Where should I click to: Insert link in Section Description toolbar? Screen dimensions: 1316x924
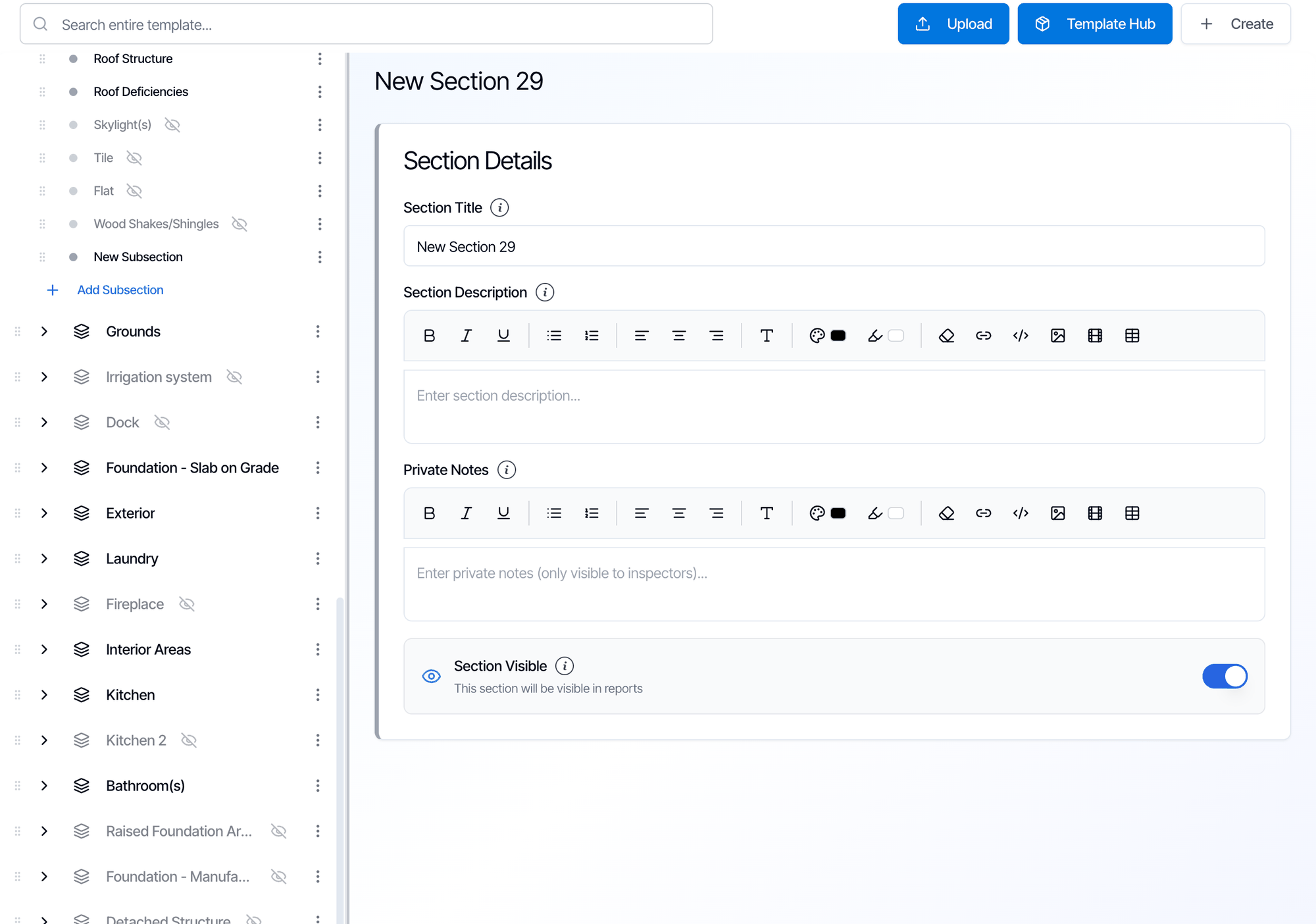coord(984,336)
